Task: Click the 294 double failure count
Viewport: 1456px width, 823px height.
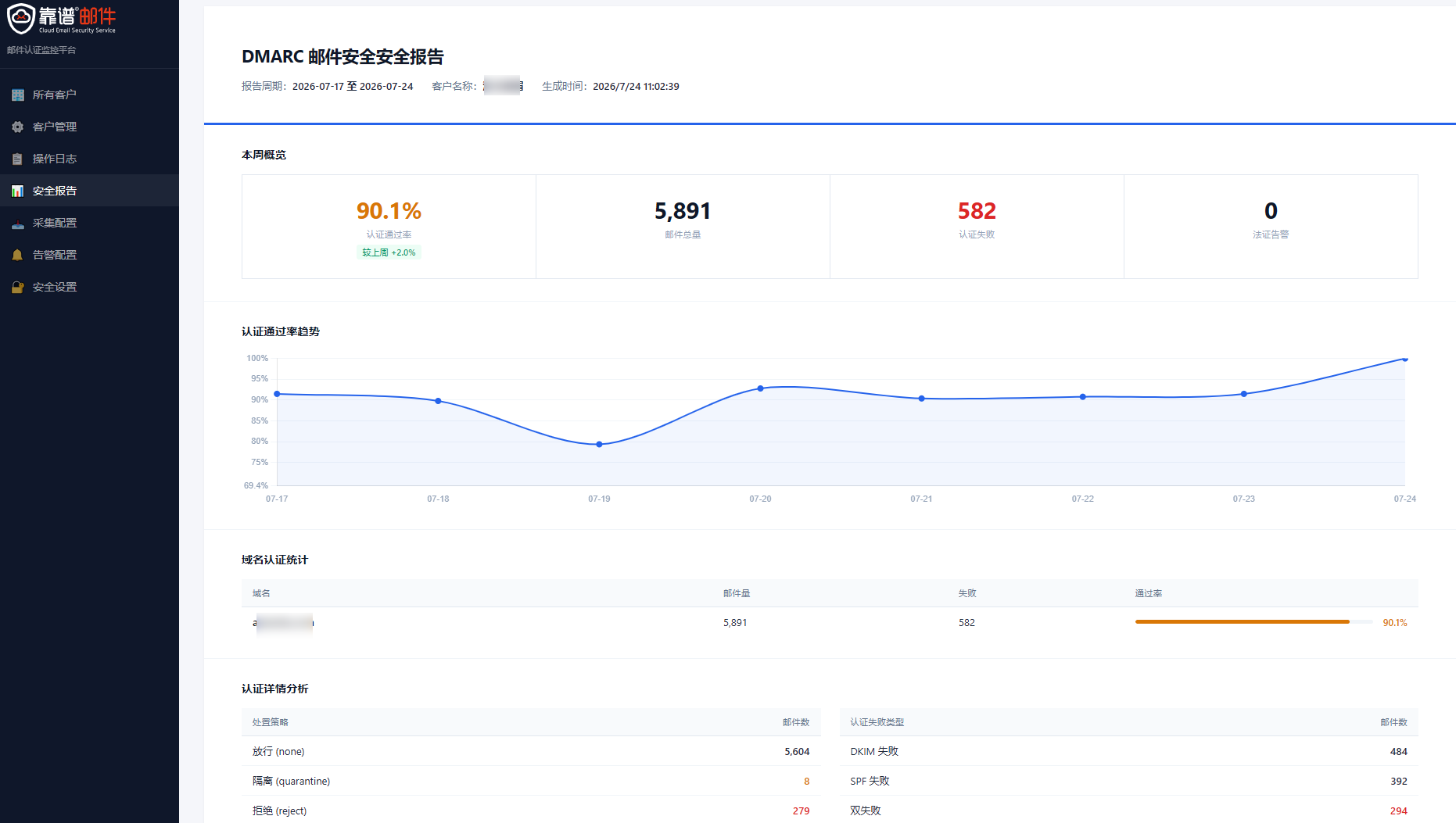Action: [1398, 811]
